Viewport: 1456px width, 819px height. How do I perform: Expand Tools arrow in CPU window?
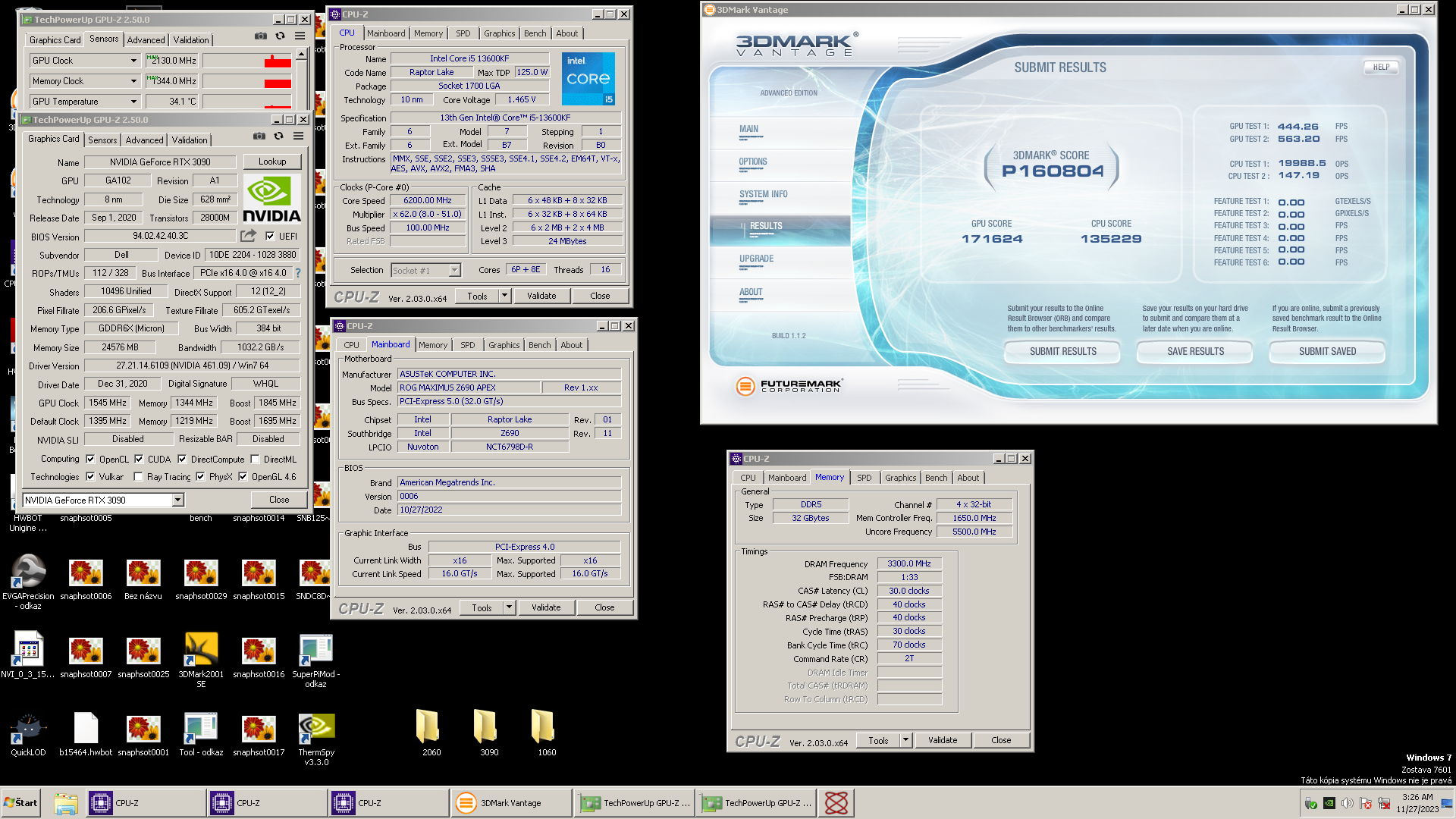tap(505, 296)
